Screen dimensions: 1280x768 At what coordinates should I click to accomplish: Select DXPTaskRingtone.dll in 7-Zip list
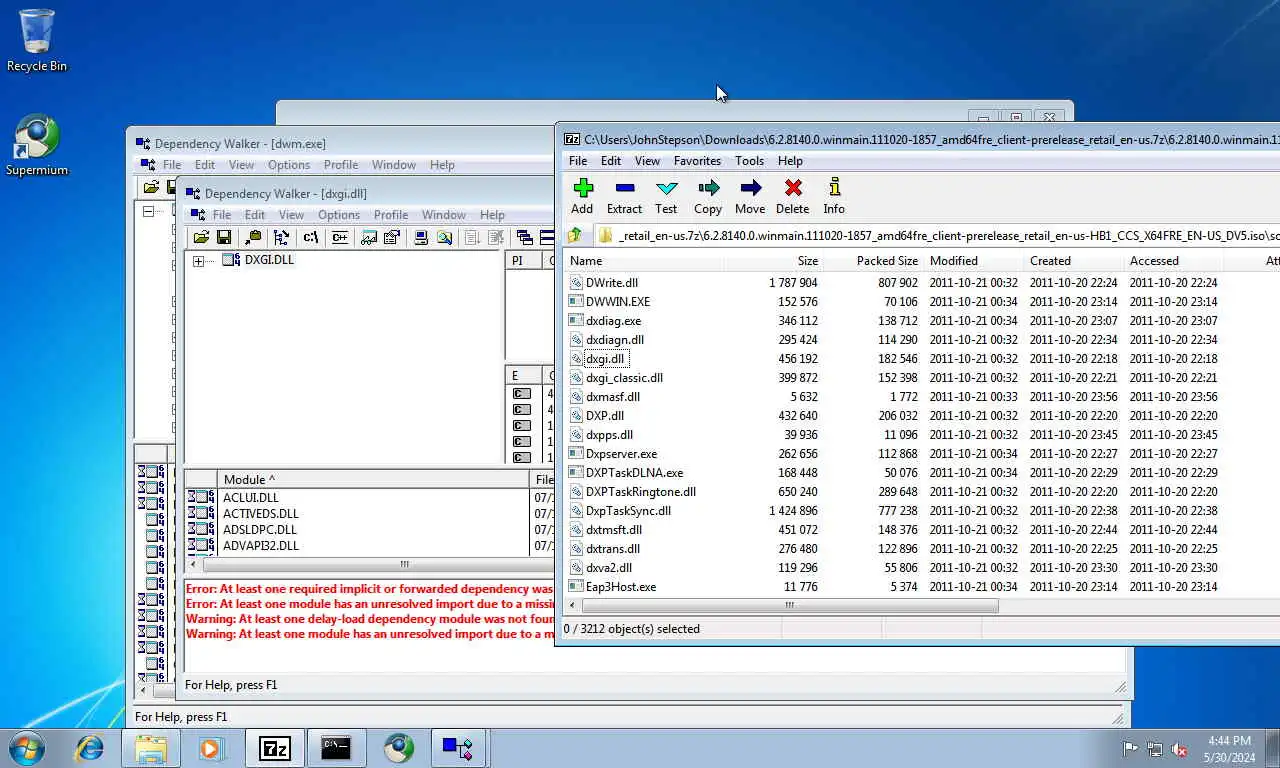click(641, 491)
